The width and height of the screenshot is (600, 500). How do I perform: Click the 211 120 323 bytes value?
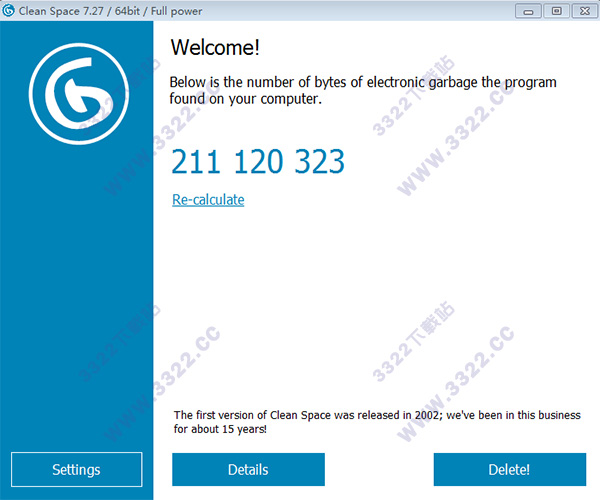coord(258,161)
